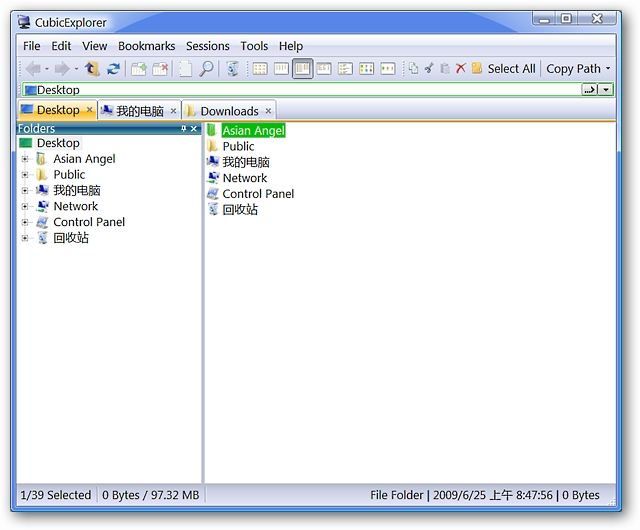
Task: Switch to the 我的电脑 tab
Action: point(139,111)
